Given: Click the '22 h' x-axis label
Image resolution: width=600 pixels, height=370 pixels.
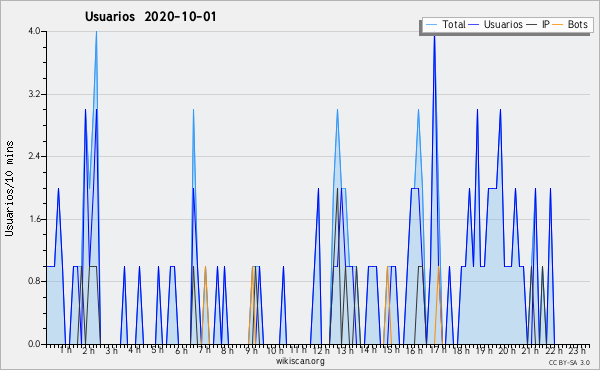Looking at the screenshot, I should tap(554, 351).
